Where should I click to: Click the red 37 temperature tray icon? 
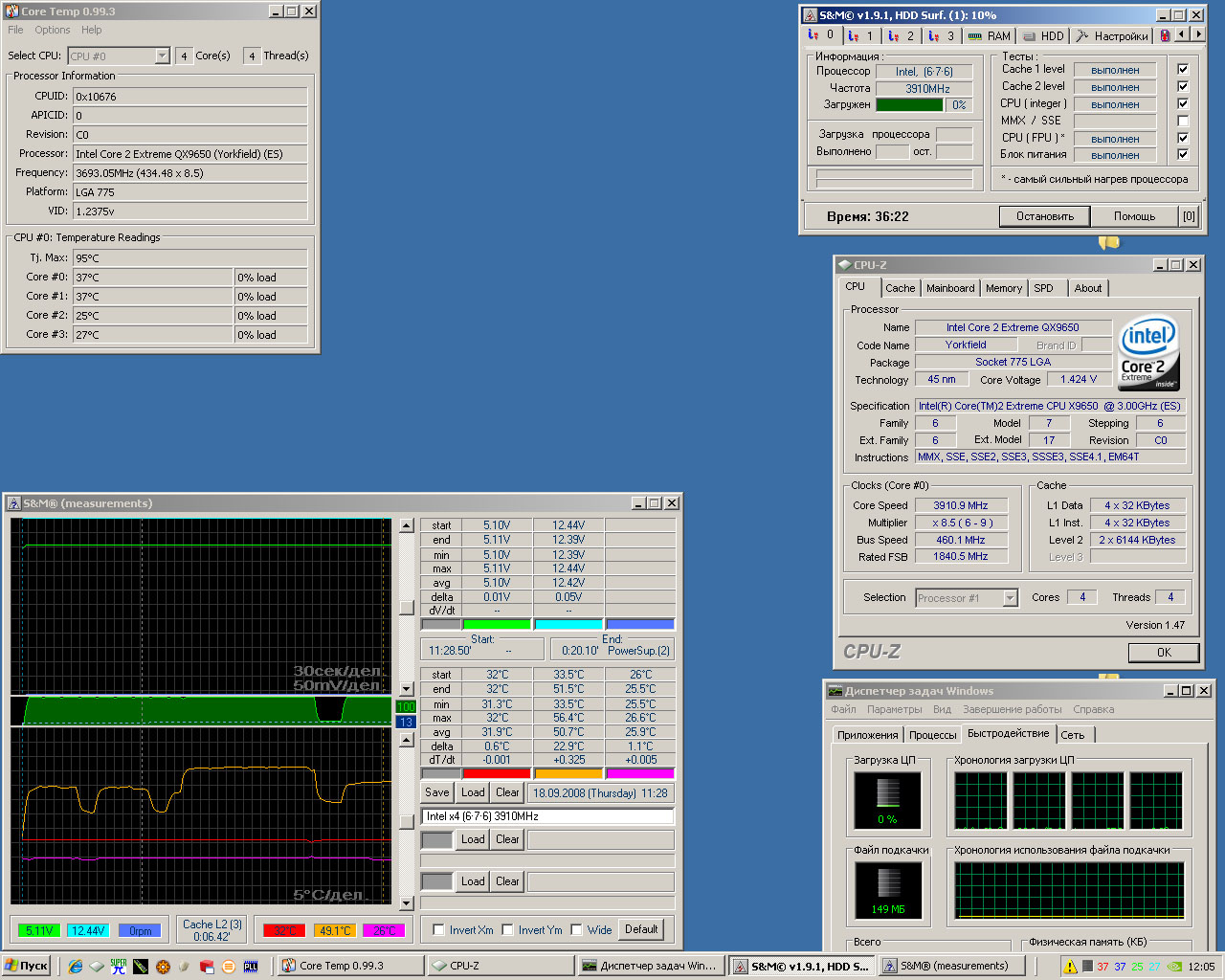tap(1103, 967)
